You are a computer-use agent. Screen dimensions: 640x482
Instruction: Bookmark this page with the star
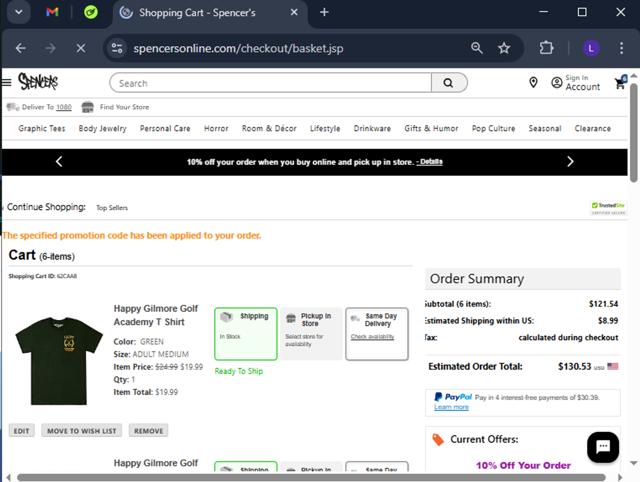[x=504, y=48]
